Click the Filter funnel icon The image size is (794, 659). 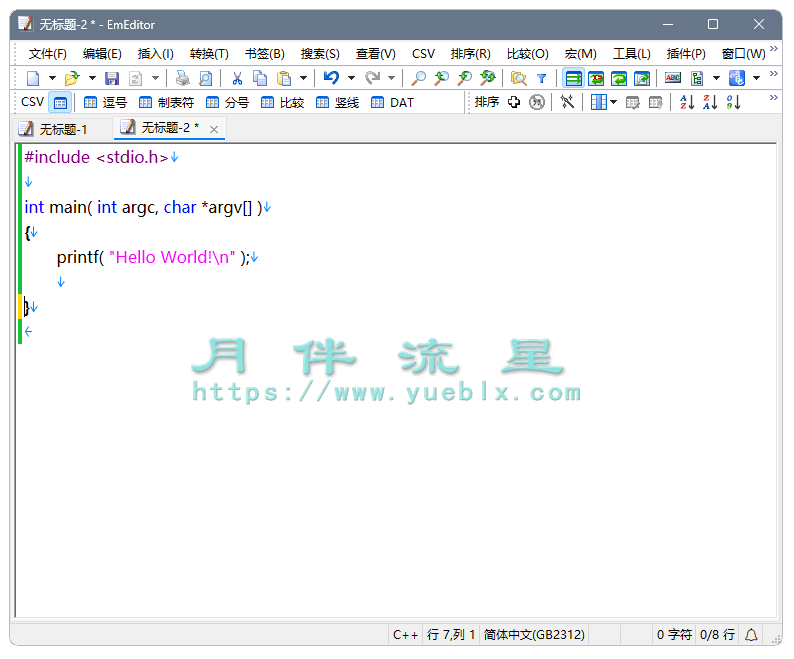click(542, 79)
